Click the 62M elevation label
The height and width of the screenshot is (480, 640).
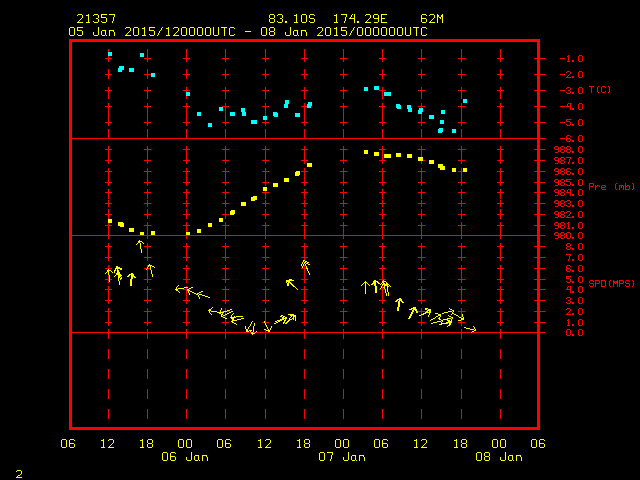coord(431,19)
